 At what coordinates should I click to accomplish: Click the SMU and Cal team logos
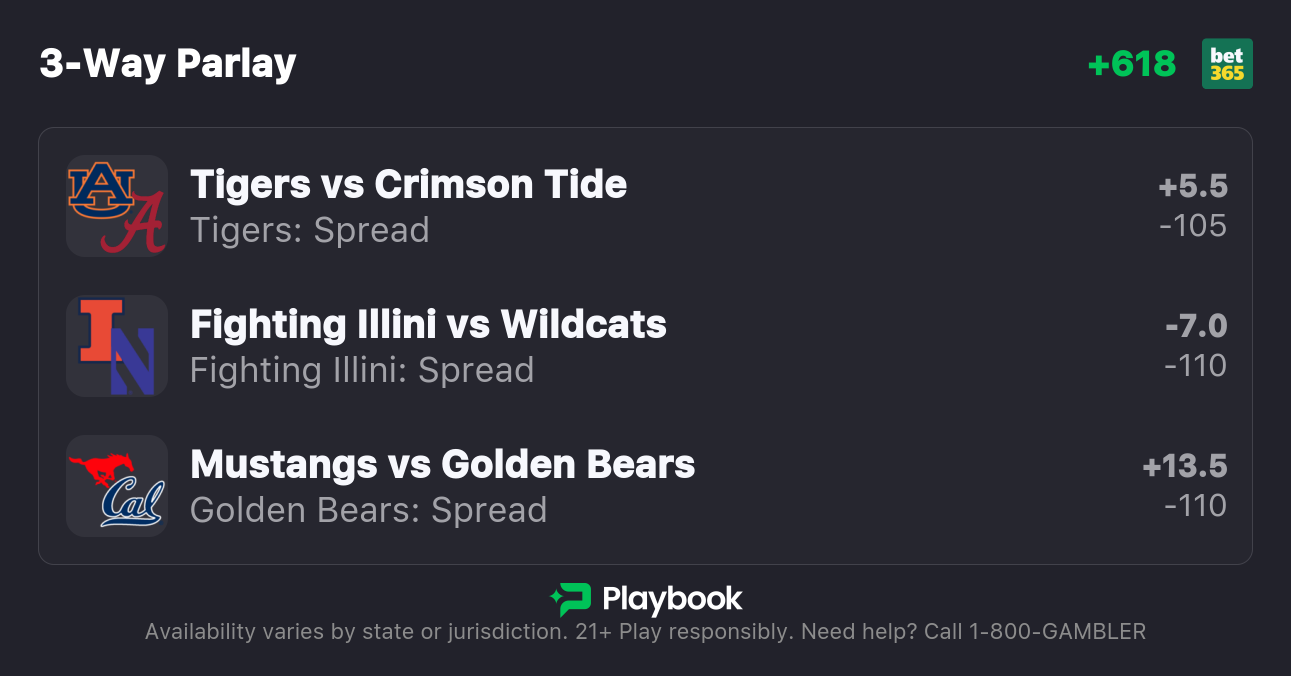116,486
